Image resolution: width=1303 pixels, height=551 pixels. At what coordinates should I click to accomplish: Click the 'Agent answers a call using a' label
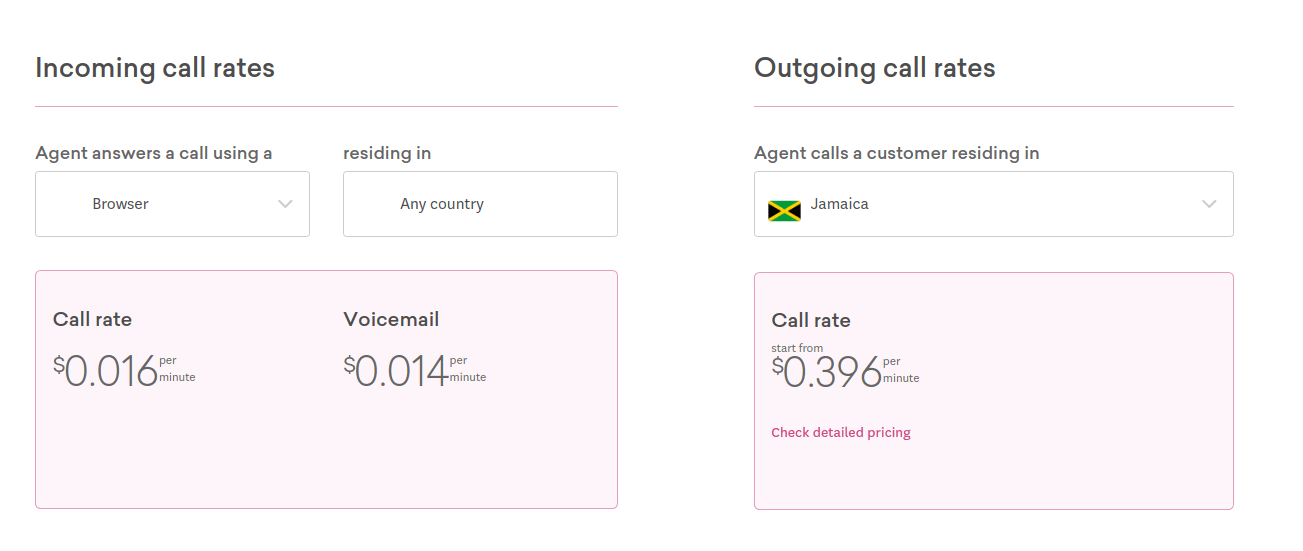pyautogui.click(x=154, y=153)
